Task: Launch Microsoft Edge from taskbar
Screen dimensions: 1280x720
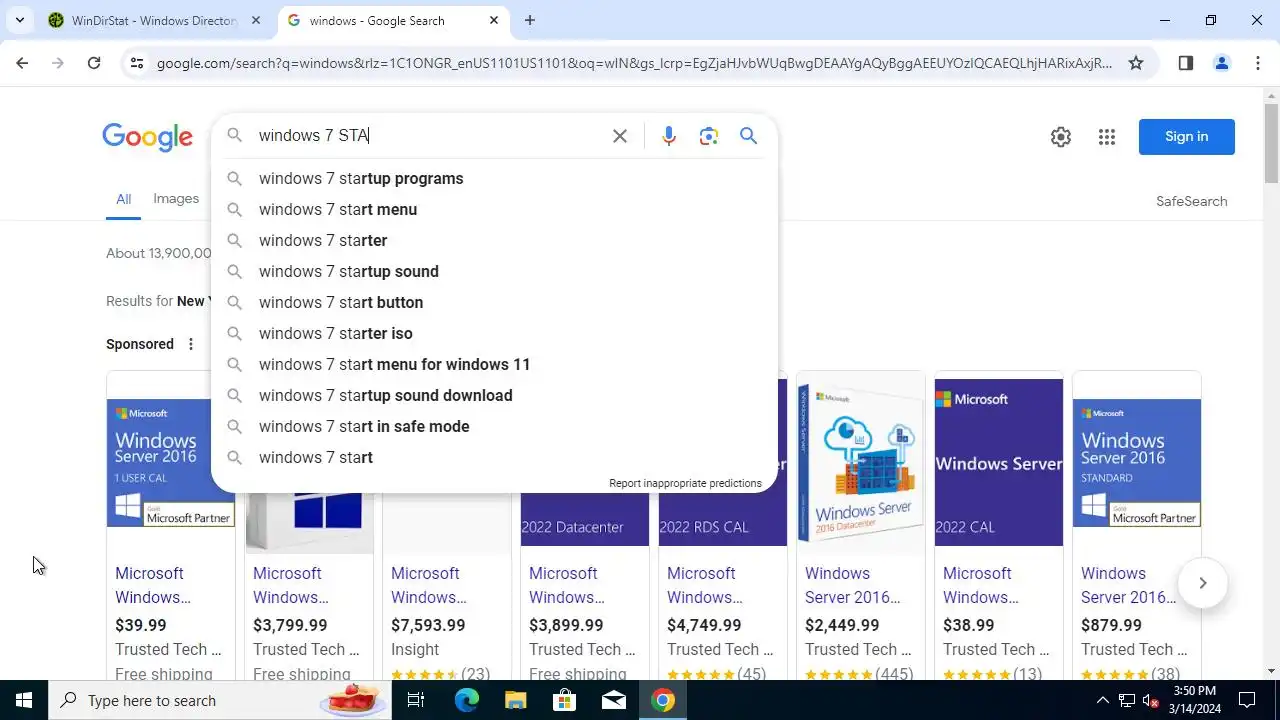Action: point(466,700)
